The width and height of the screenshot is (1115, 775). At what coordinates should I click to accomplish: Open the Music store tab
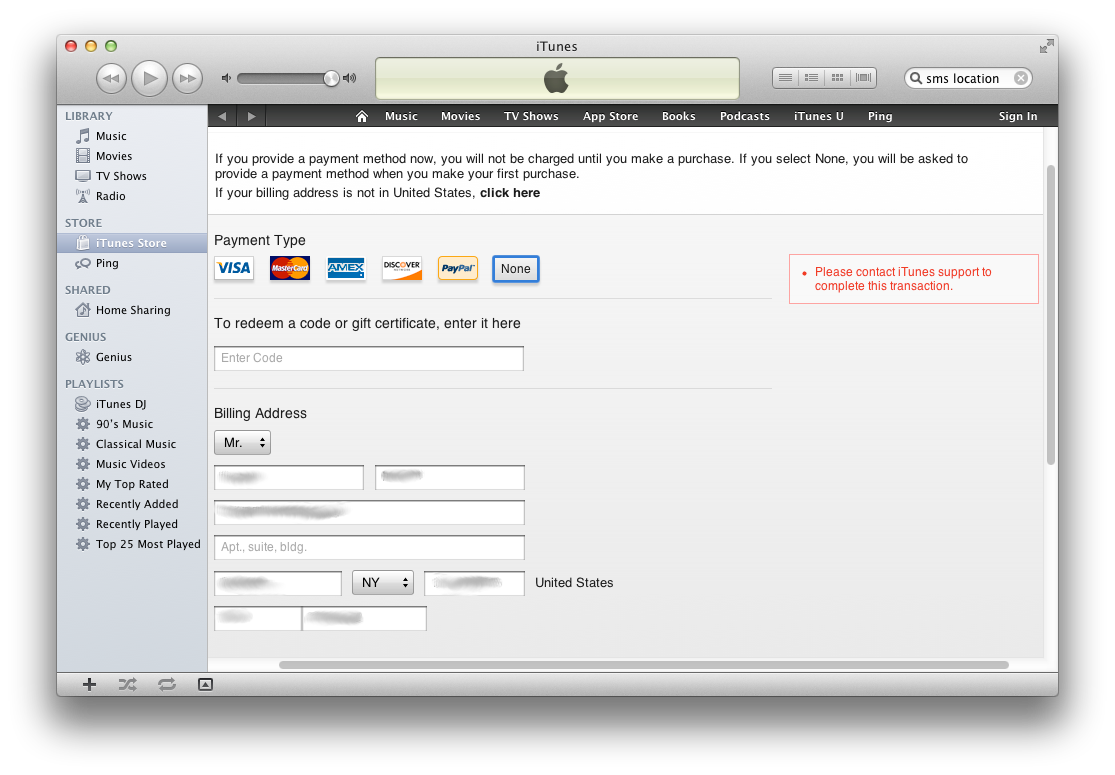tap(401, 116)
